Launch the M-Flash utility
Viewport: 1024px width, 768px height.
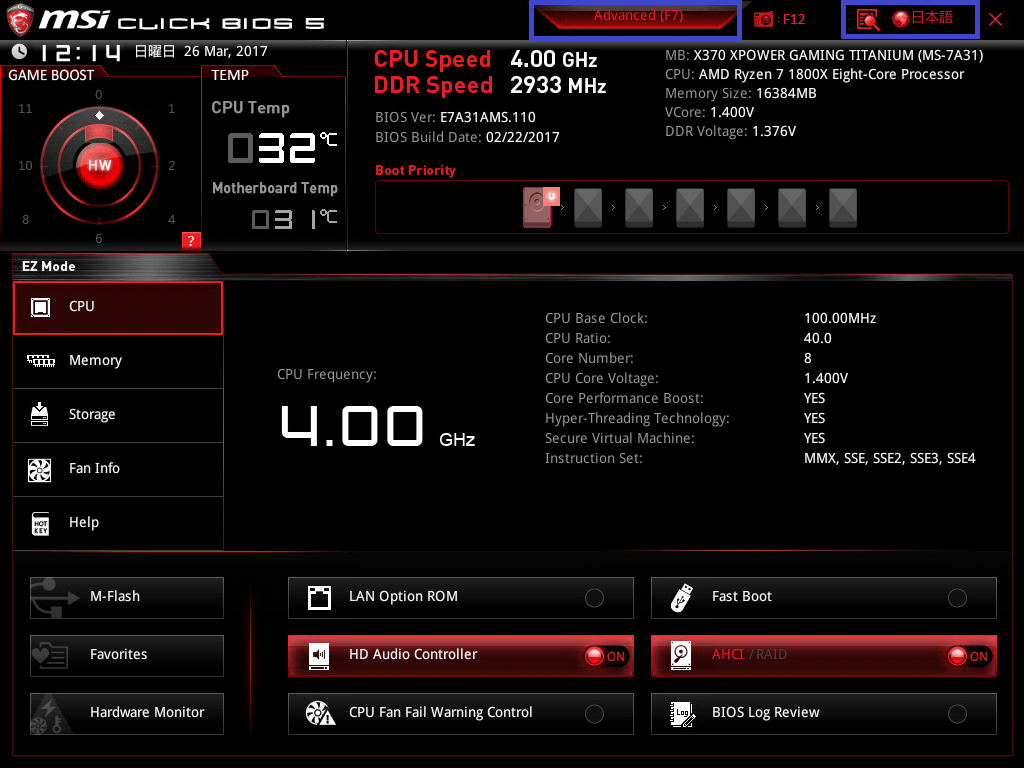[x=127, y=598]
